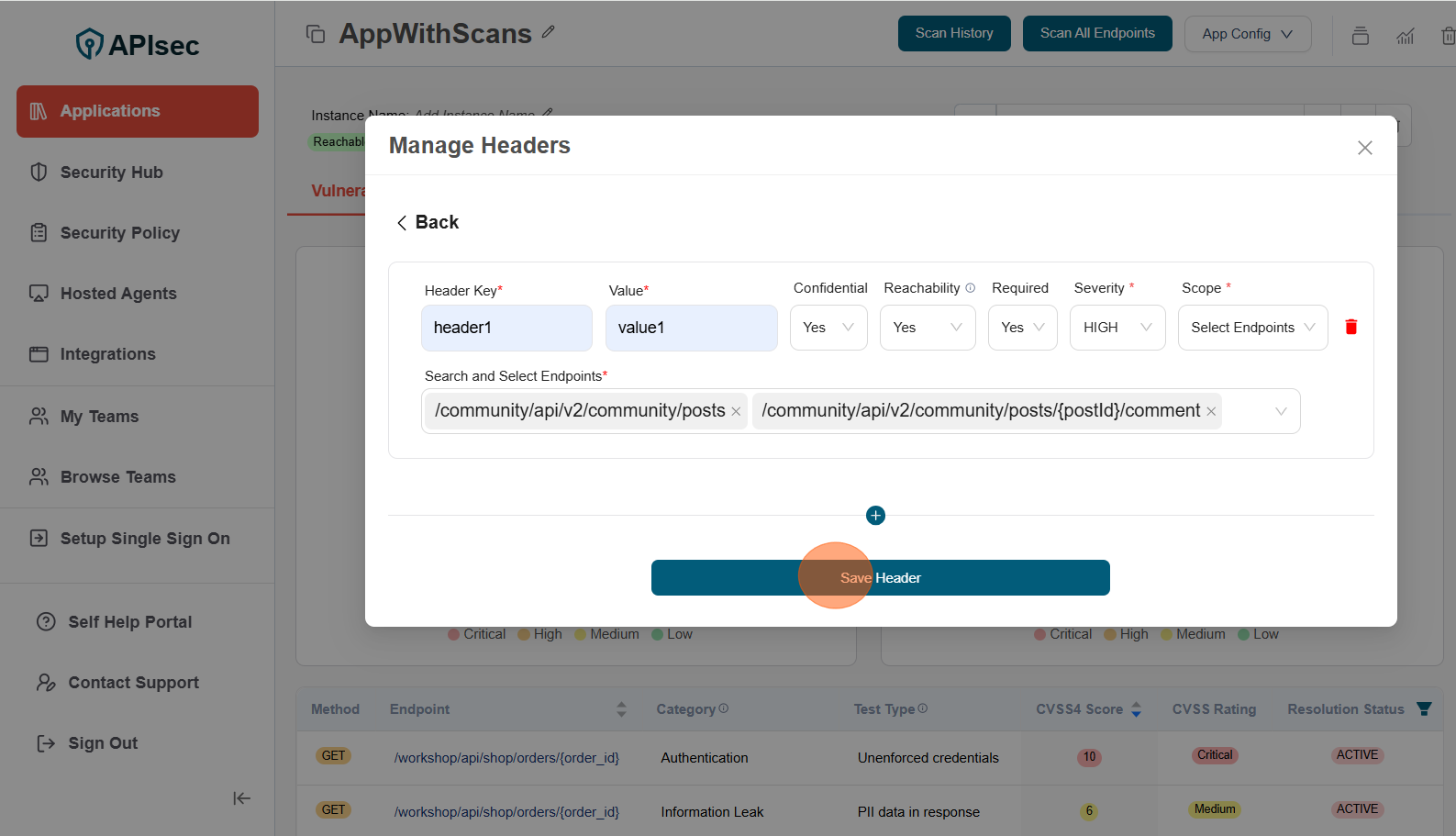Expand the Severity HIGH dropdown
This screenshot has height=836, width=1456.
1117,328
